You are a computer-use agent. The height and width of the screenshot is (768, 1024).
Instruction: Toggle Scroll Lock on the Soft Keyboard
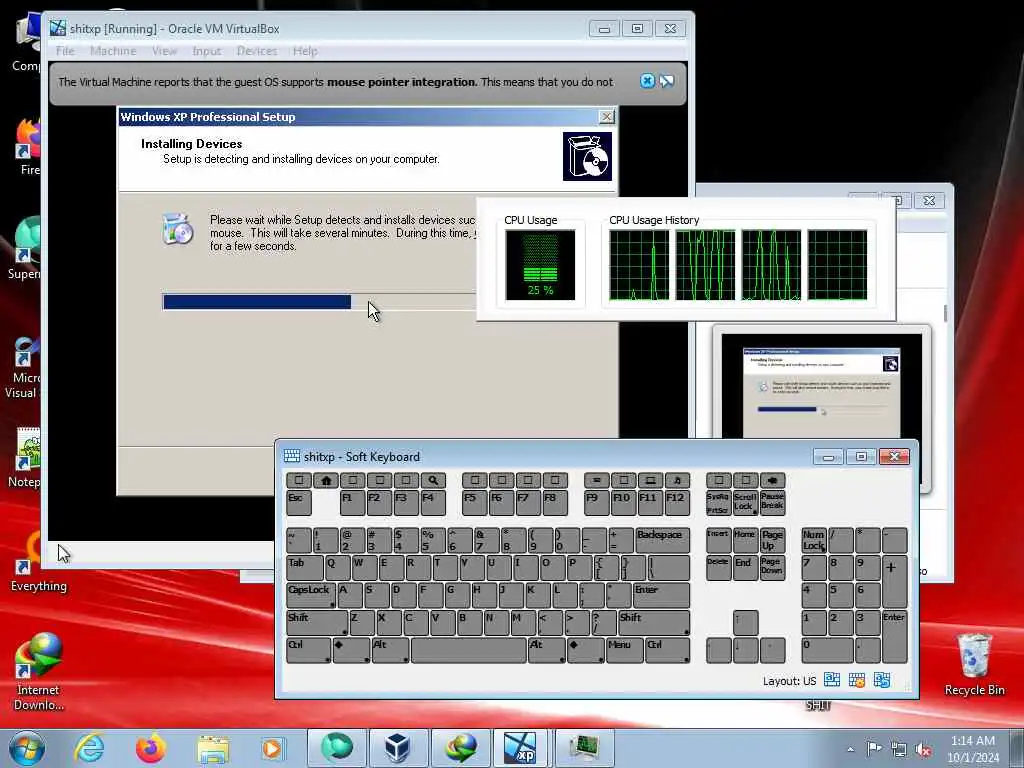coord(745,503)
